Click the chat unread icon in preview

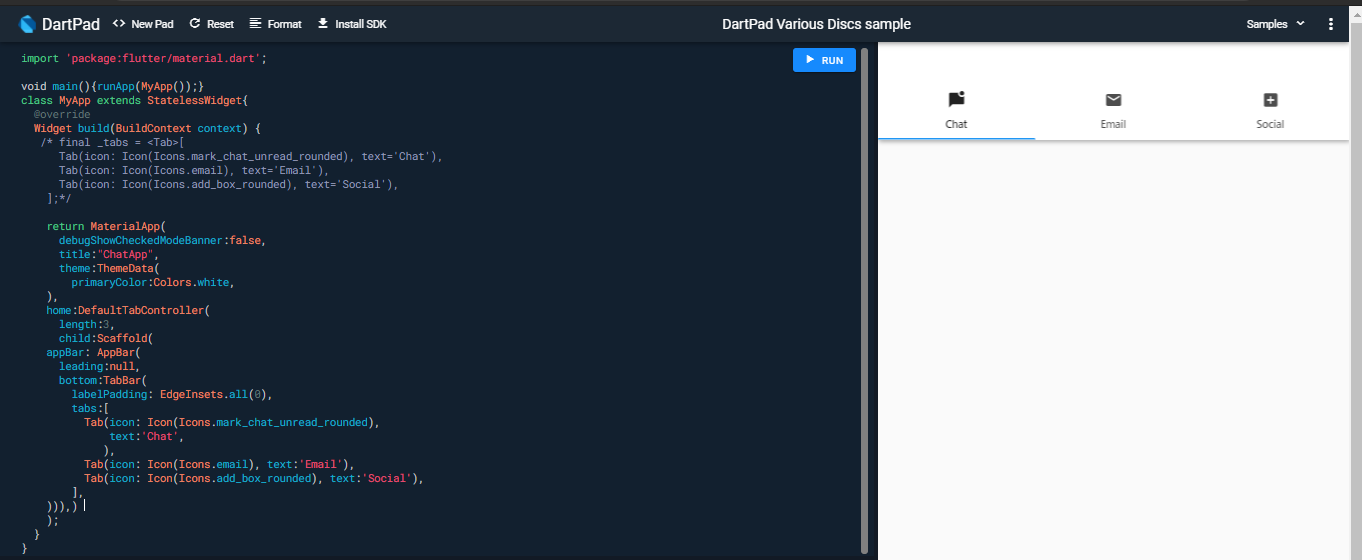point(956,99)
